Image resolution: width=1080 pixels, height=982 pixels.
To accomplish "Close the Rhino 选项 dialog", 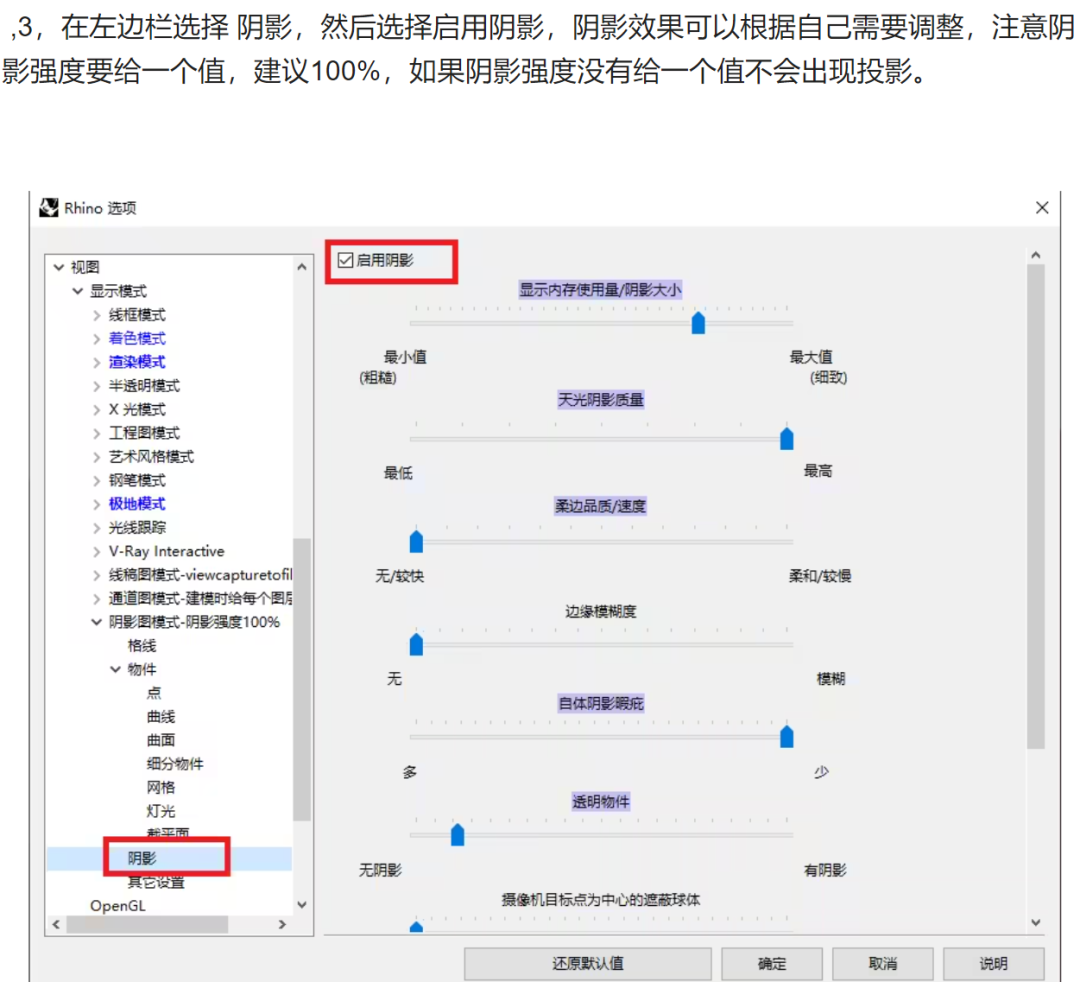I will (1041, 207).
